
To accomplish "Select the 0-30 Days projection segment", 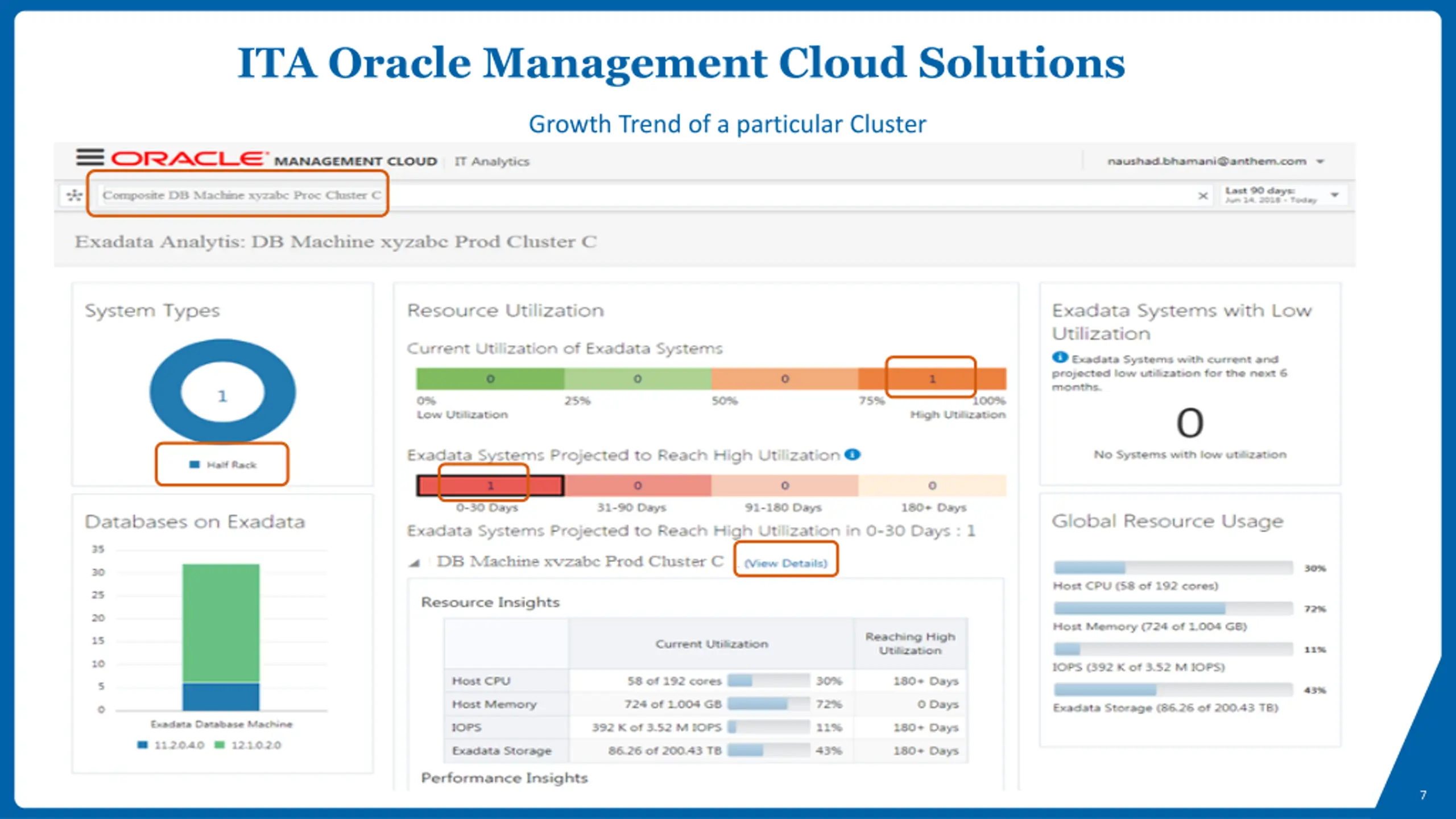I will point(490,486).
